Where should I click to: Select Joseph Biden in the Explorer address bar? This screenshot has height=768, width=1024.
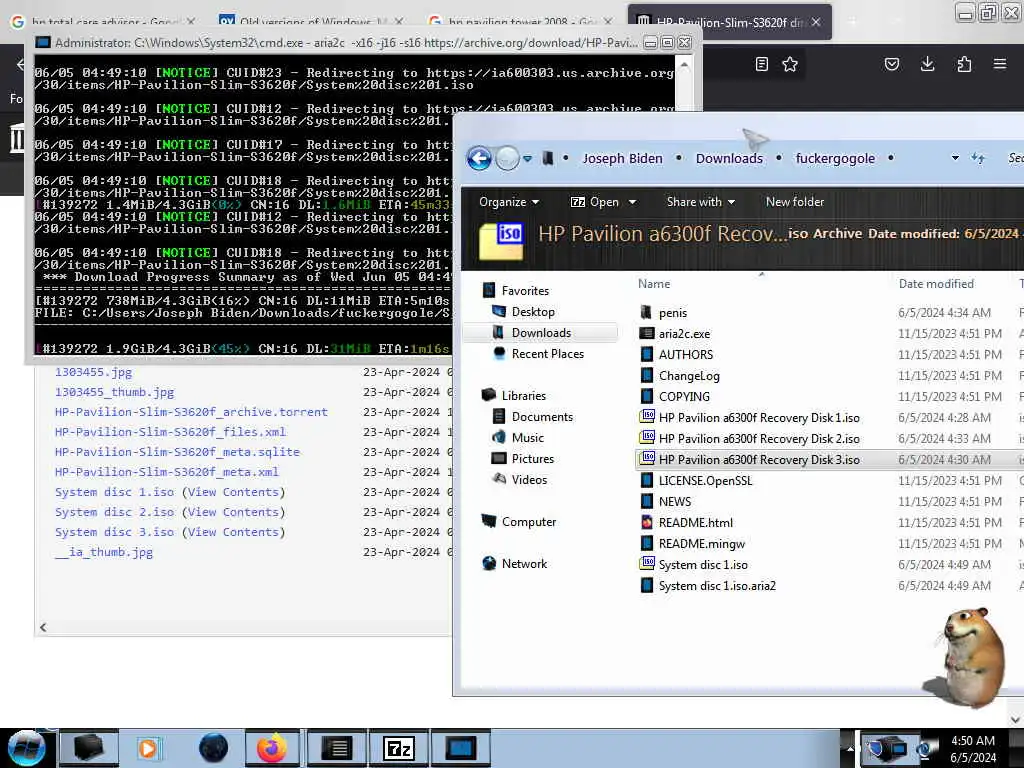[x=622, y=159]
